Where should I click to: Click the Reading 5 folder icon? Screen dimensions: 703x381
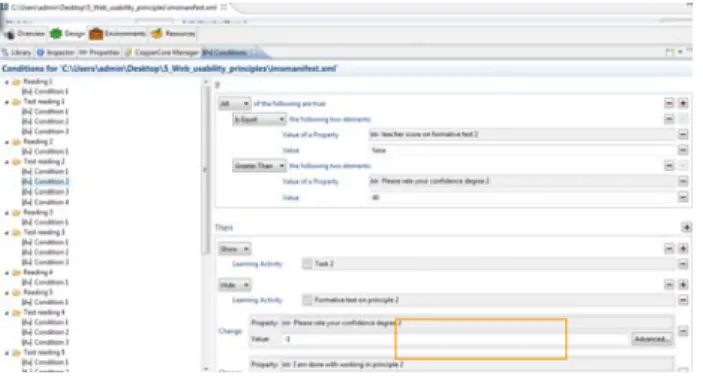[x=17, y=292]
